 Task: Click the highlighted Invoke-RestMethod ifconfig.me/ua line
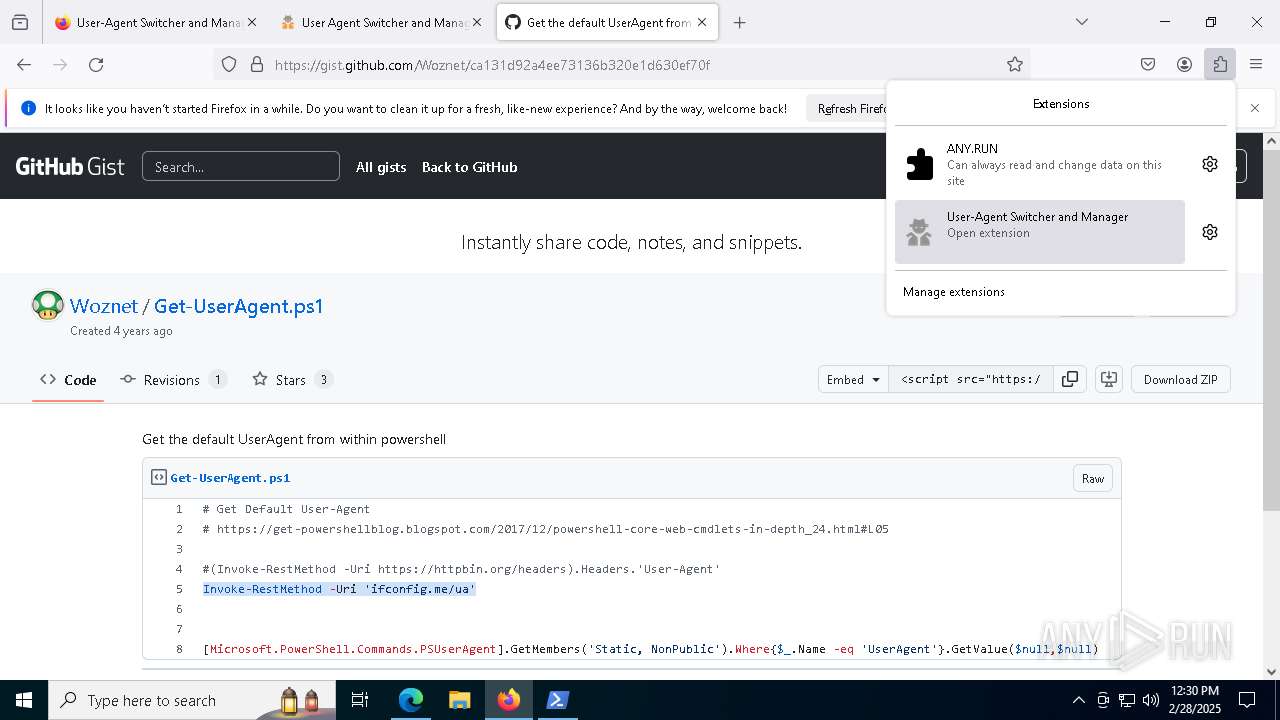coord(339,589)
